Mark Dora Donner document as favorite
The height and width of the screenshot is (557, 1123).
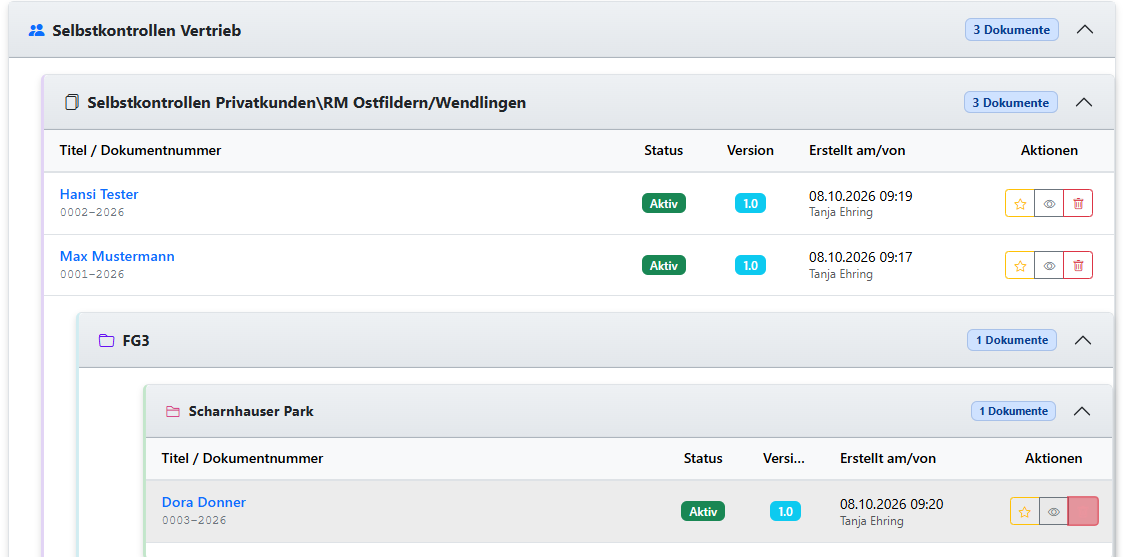pyautogui.click(x=1025, y=511)
